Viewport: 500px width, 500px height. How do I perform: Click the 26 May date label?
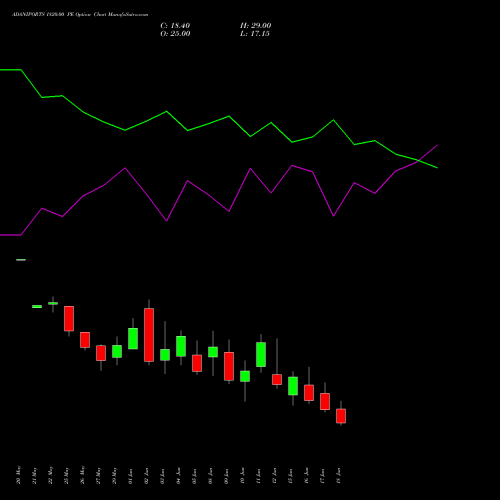point(82,475)
